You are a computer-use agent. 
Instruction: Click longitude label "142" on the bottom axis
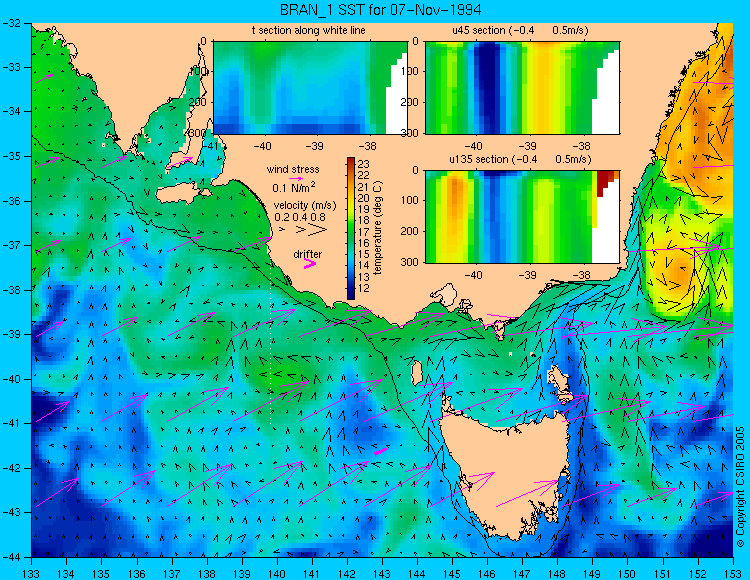347,574
